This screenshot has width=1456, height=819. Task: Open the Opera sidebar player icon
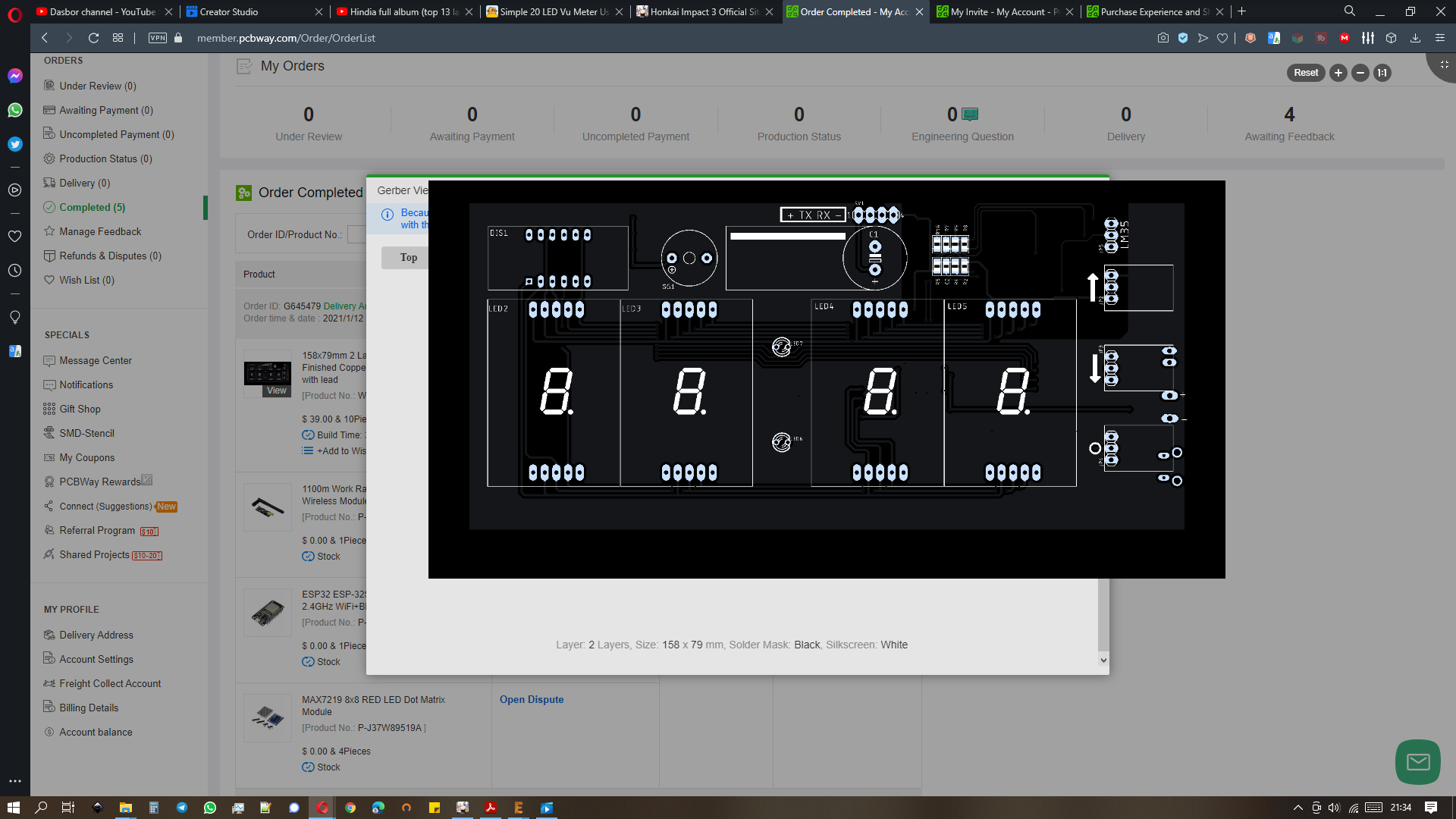(15, 190)
